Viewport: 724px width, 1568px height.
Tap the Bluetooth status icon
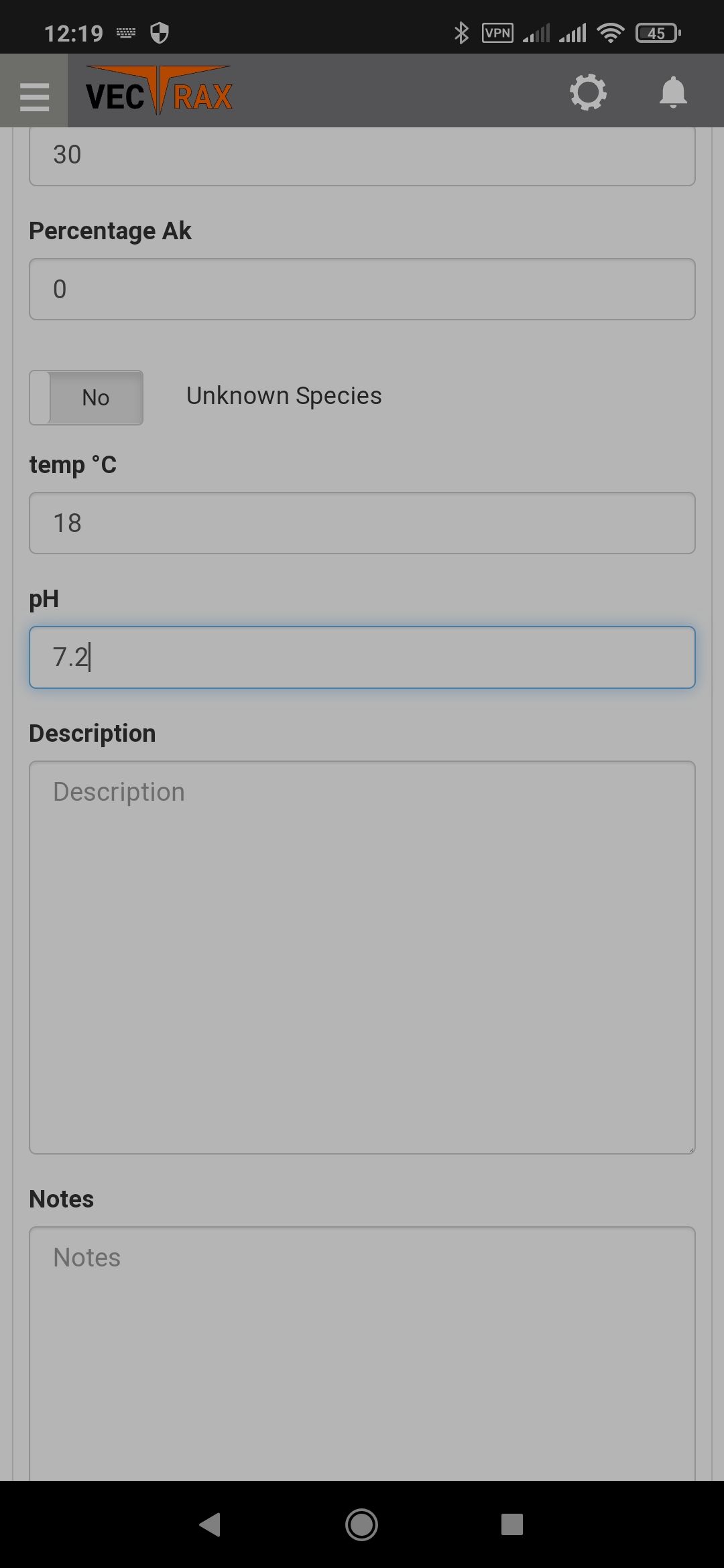click(461, 33)
